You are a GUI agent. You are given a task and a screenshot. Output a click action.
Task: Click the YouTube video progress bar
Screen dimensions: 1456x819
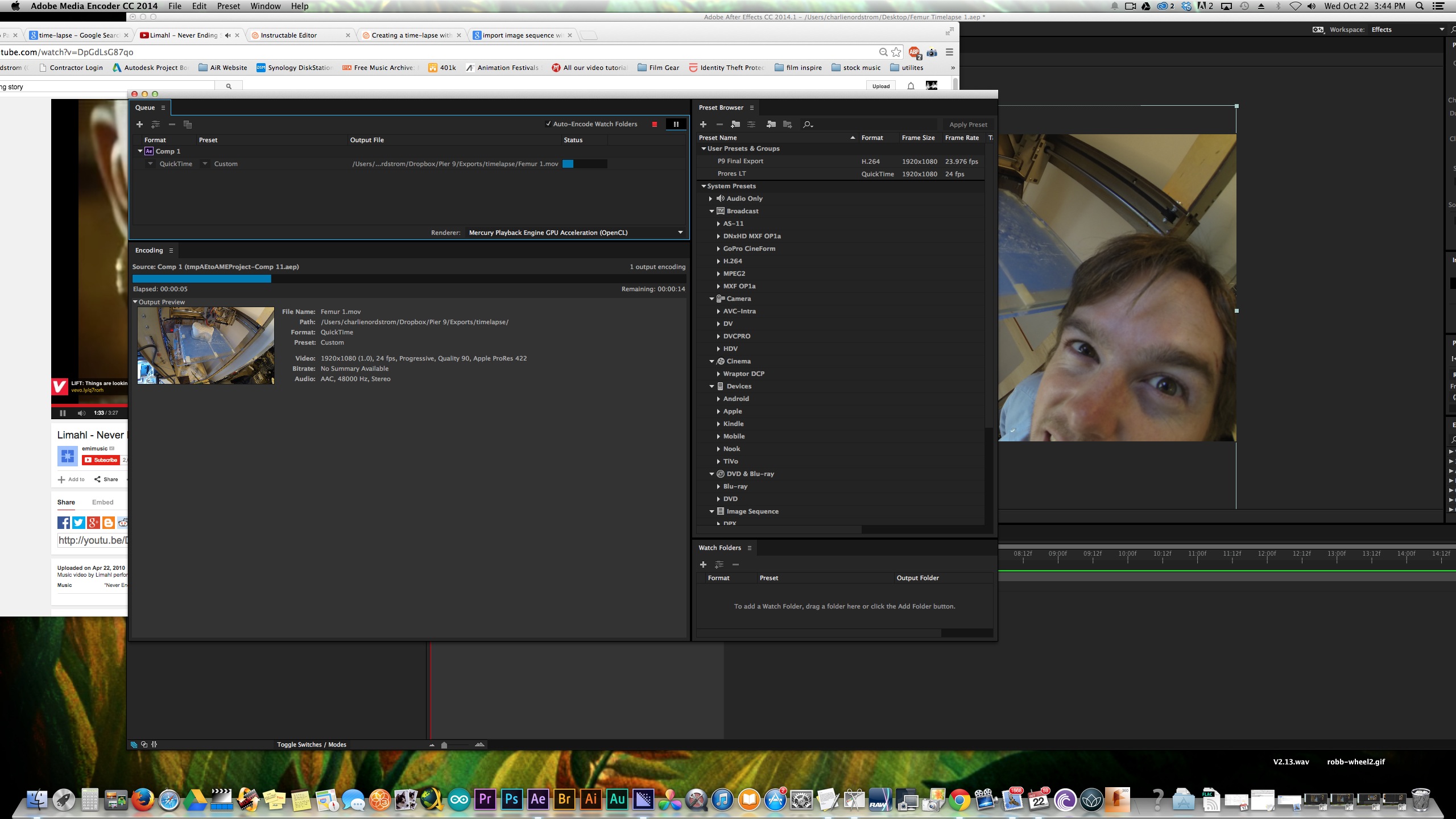[89, 405]
